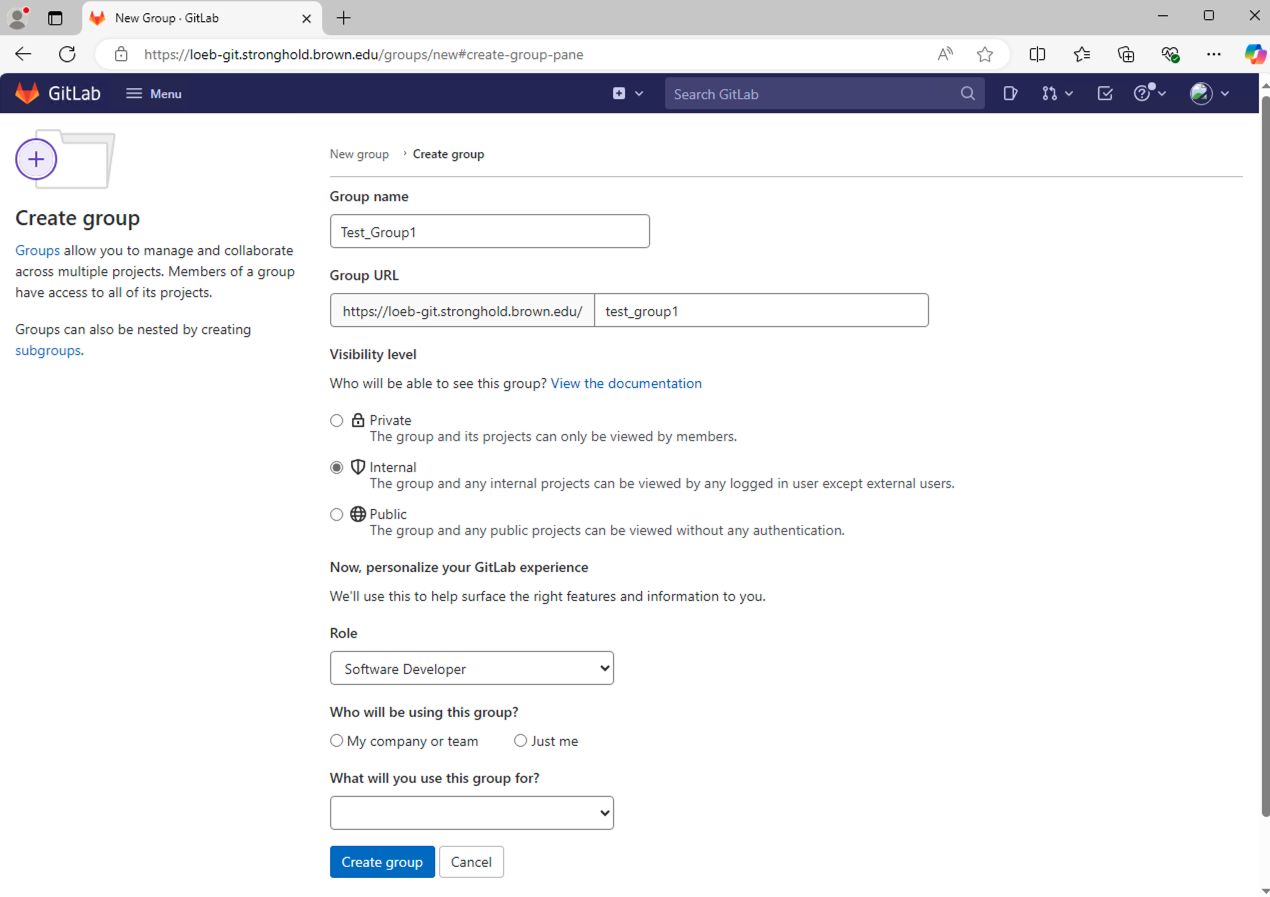
Task: Open the Issues icon in navbar
Action: (x=1010, y=94)
